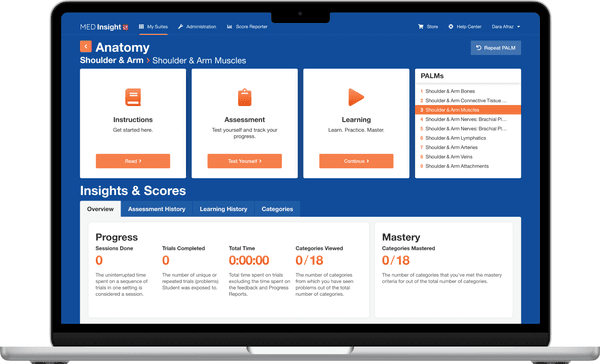600x364 pixels.
Task: Click the Learning play icon
Action: point(356,97)
